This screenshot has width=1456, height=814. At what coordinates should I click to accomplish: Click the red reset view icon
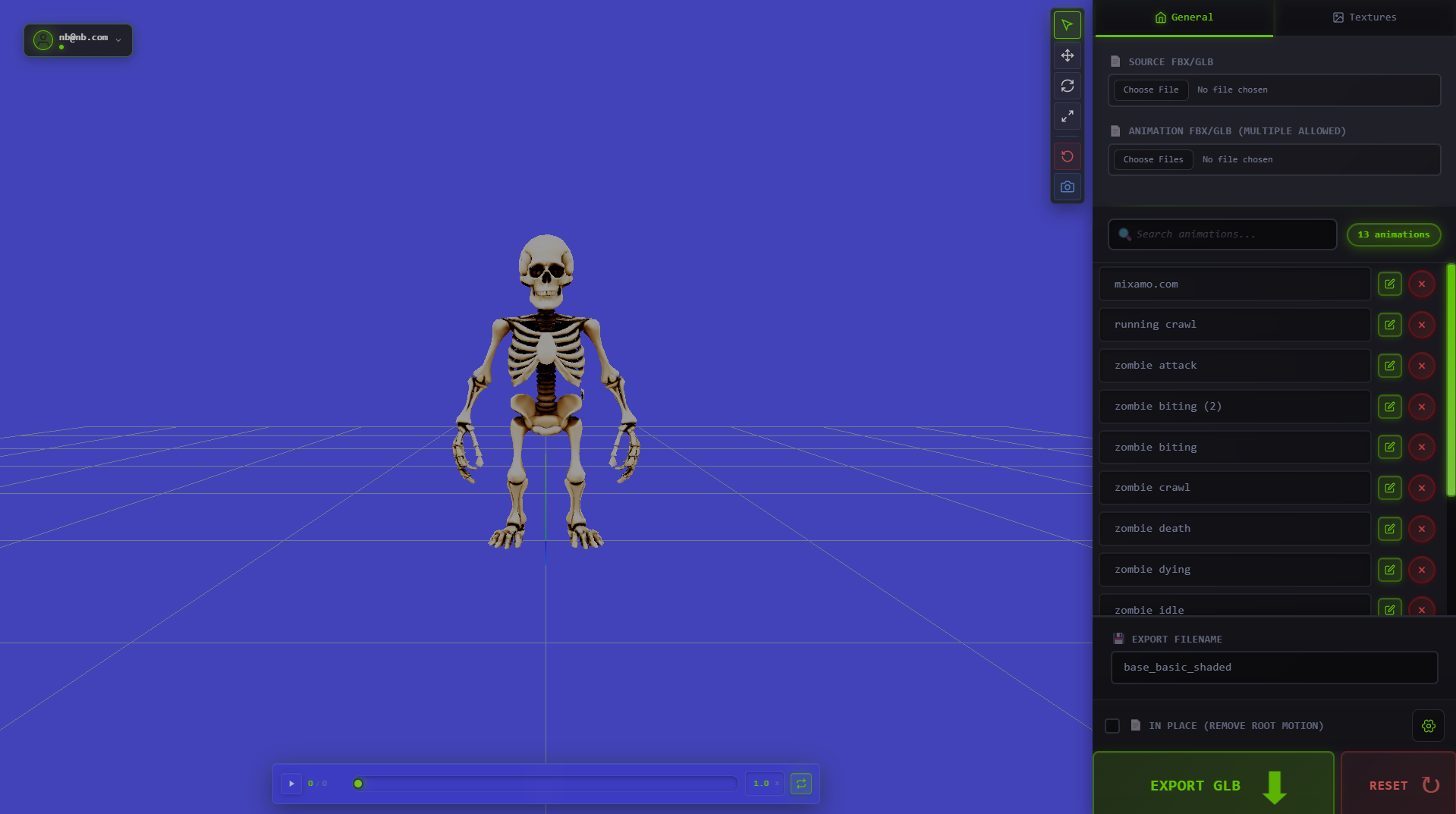coord(1067,156)
